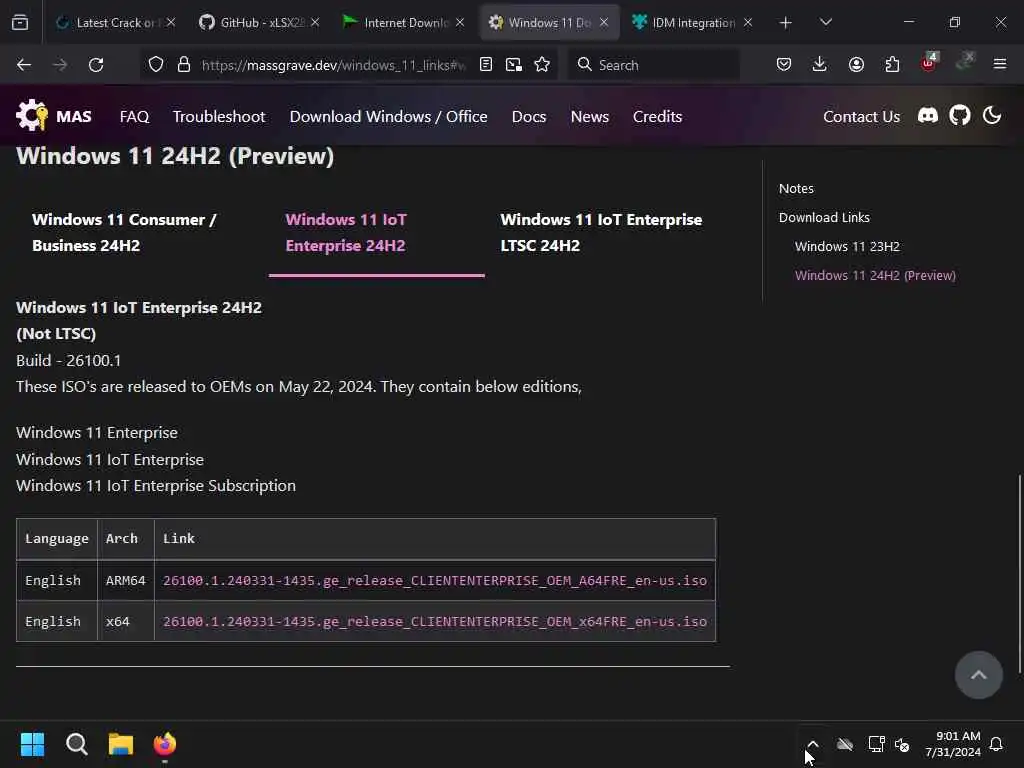Go back to the previous page
The width and height of the screenshot is (1024, 768).
coord(24,65)
